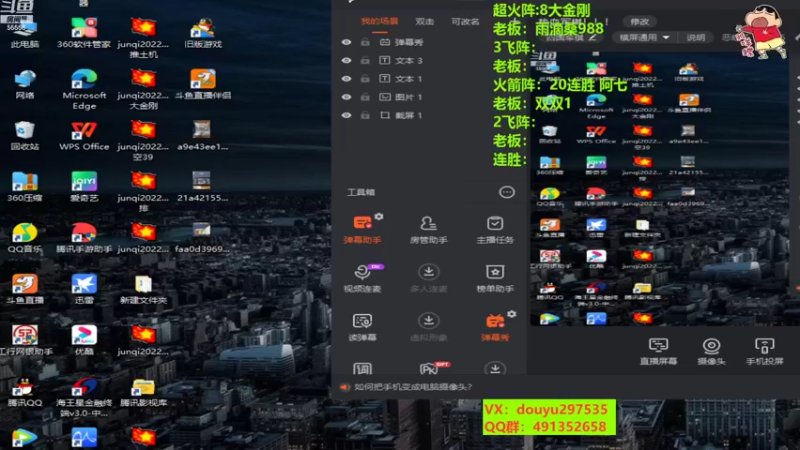Select 新建文件夹 desktop folder
Image resolution: width=800 pixels, height=450 pixels.
(x=143, y=289)
